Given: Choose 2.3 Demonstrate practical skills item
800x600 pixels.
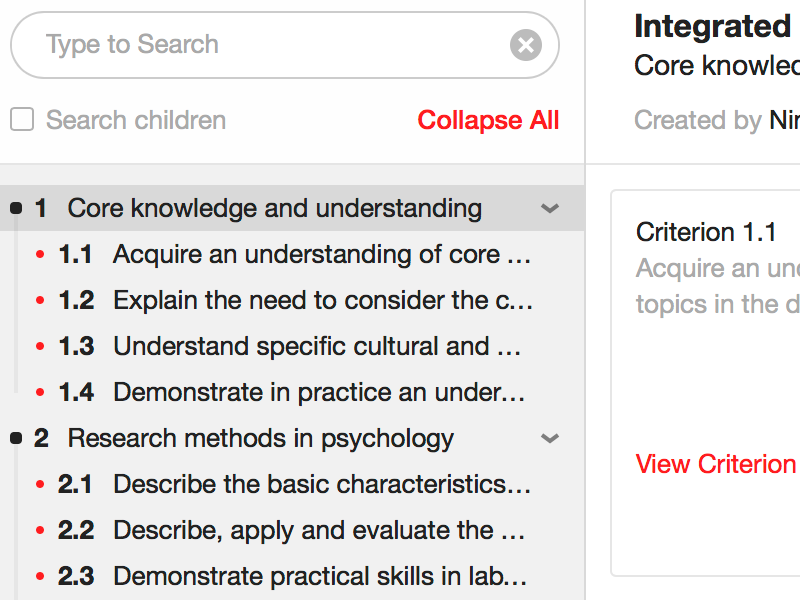Looking at the screenshot, I should coord(318,577).
